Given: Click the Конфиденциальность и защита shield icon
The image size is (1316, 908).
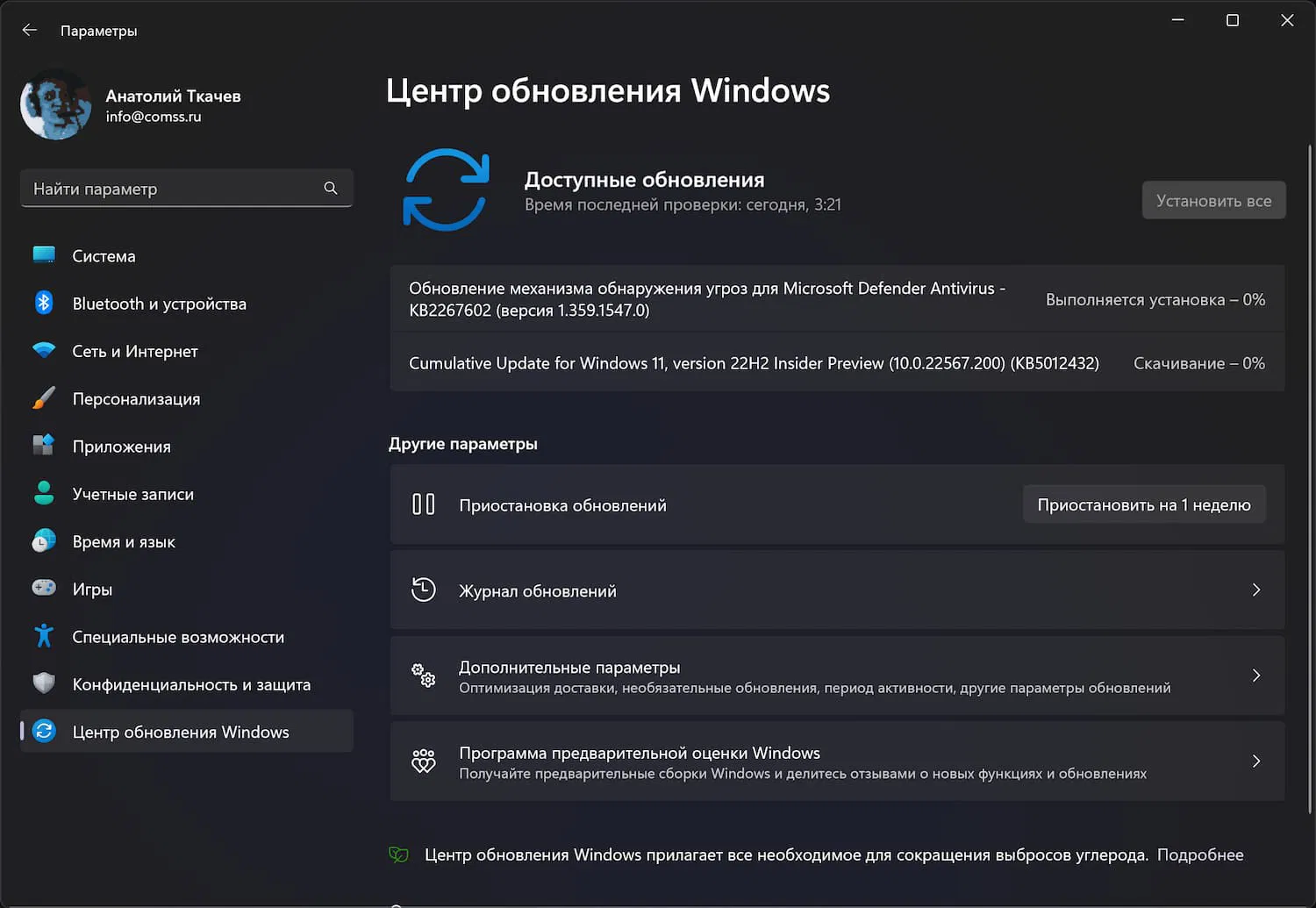Looking at the screenshot, I should 44,683.
